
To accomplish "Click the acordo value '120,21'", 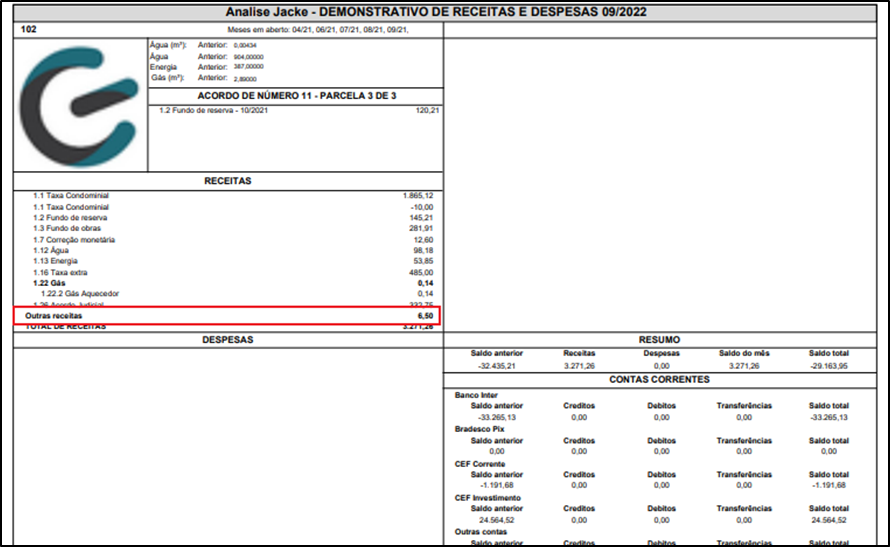I will click(427, 111).
